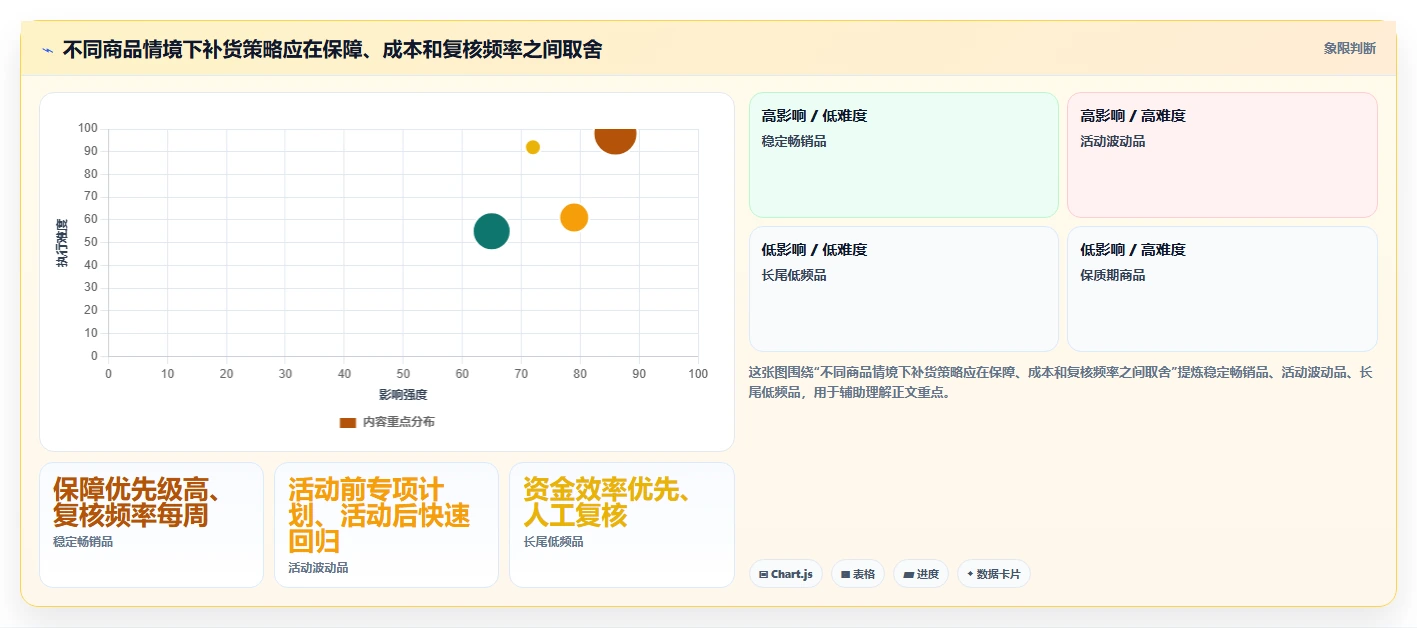Click the teal bubble in the chart
The width and height of the screenshot is (1417, 628).
tap(491, 231)
